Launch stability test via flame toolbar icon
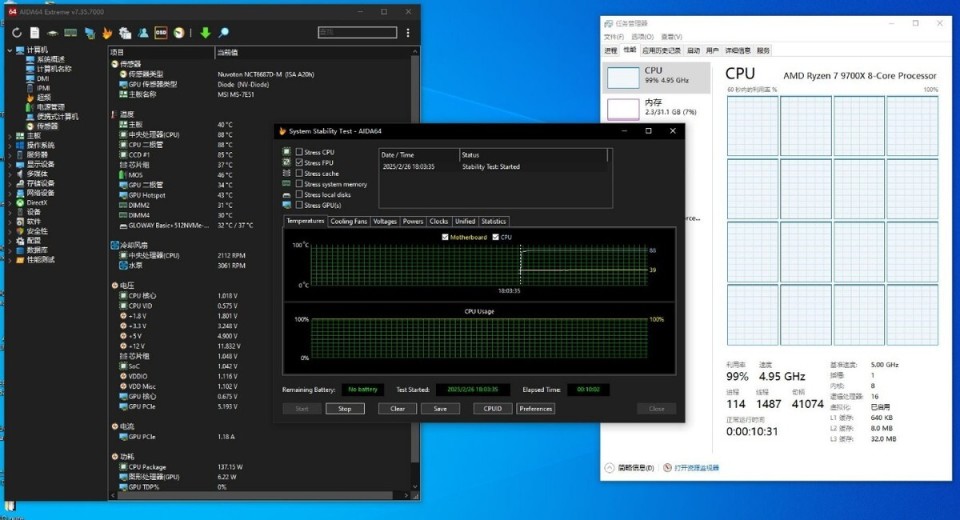The width and height of the screenshot is (960, 520). coord(107,33)
